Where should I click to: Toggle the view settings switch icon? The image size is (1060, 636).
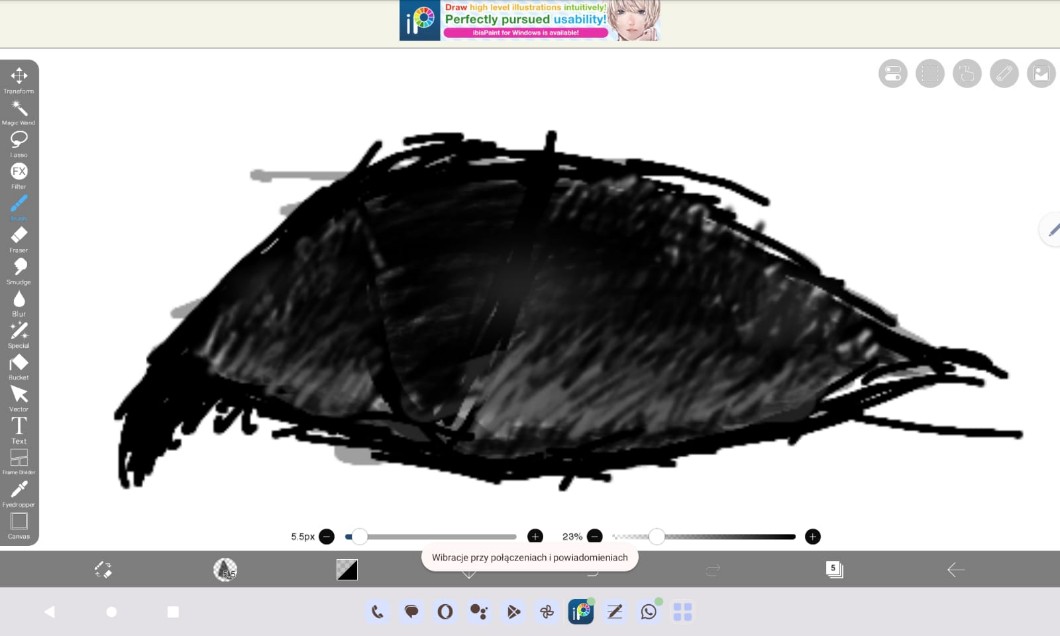pyautogui.click(x=893, y=73)
